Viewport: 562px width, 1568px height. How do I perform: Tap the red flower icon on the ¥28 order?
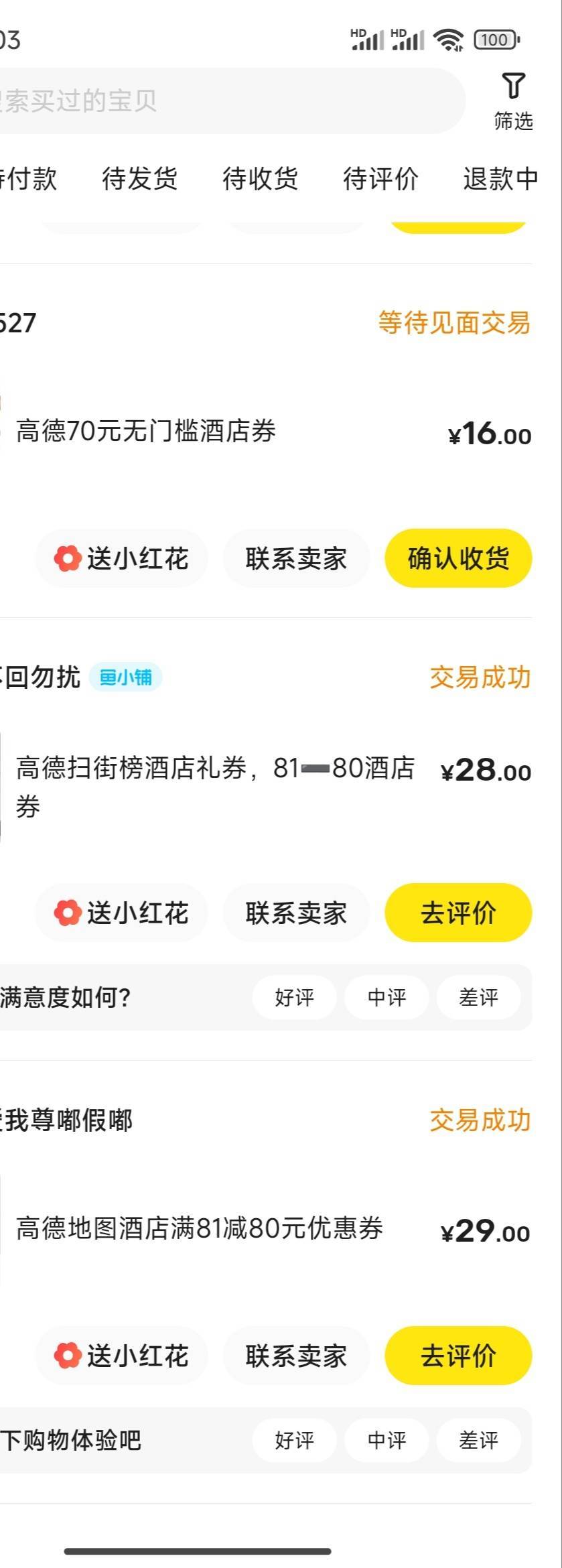tap(68, 913)
